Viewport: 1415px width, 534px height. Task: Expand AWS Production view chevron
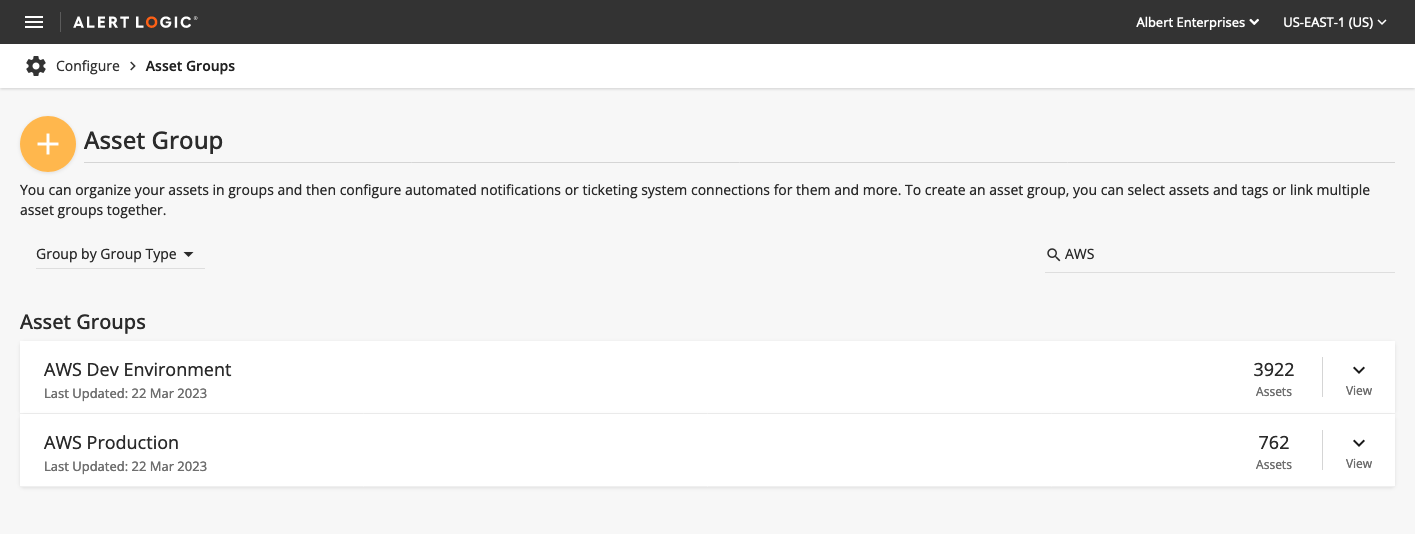(x=1359, y=443)
